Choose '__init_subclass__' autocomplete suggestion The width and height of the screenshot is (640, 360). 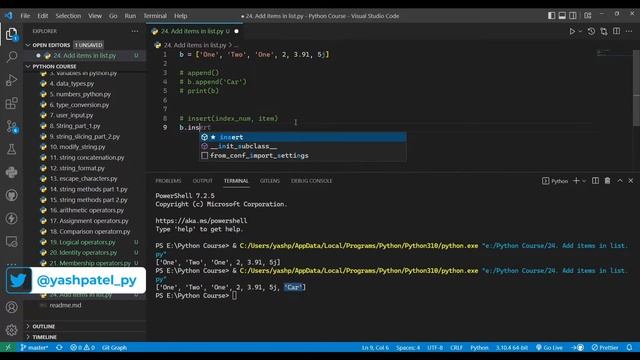click(x=302, y=146)
